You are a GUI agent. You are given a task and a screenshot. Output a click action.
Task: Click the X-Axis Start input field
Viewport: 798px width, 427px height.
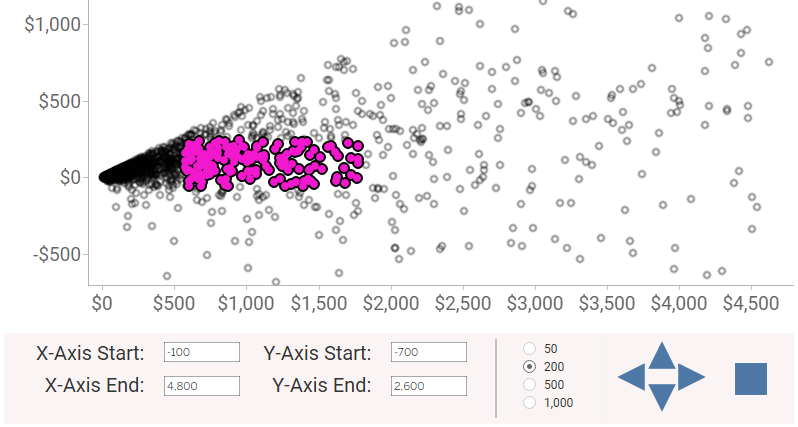tap(201, 352)
